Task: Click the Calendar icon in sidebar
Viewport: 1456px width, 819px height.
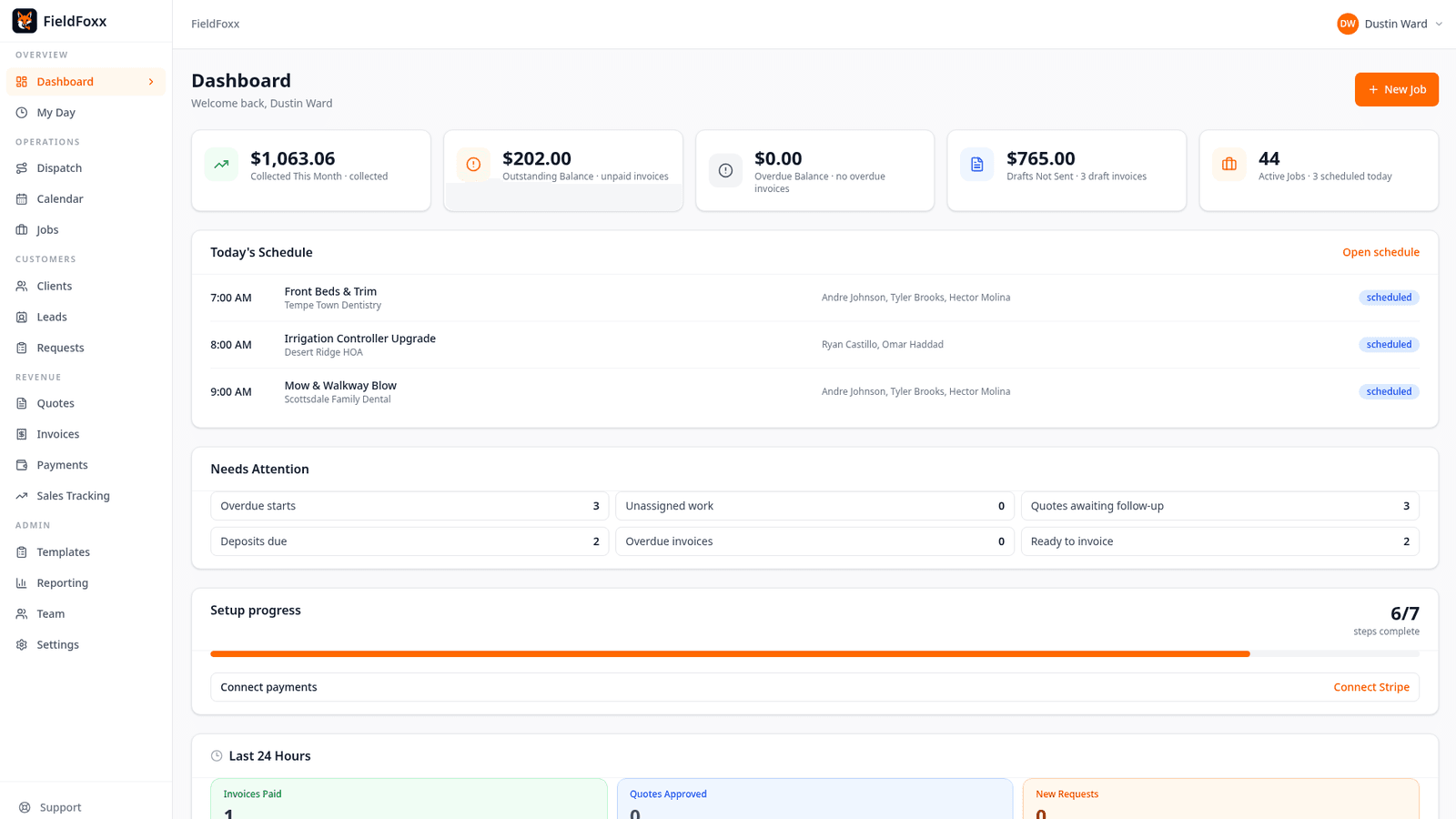Action: click(x=22, y=199)
